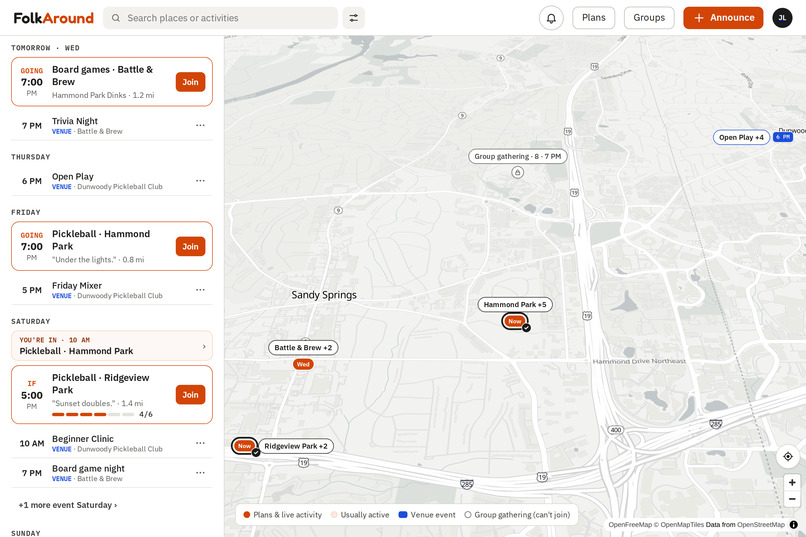Click the Ridgeview 4/6 capacity bar
The image size is (806, 537).
click(93, 414)
